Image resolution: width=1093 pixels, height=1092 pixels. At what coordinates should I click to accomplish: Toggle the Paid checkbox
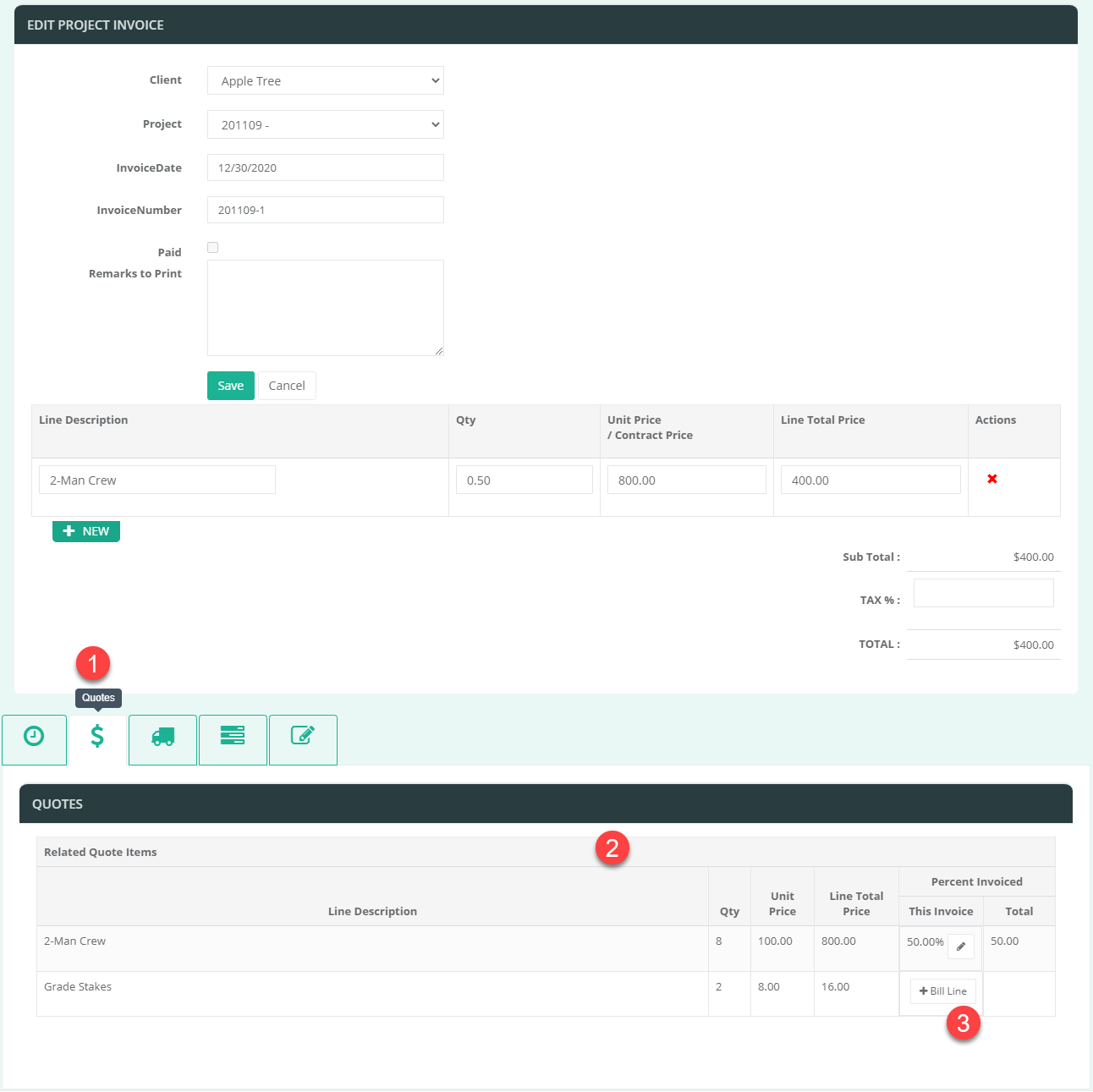pyautogui.click(x=213, y=248)
